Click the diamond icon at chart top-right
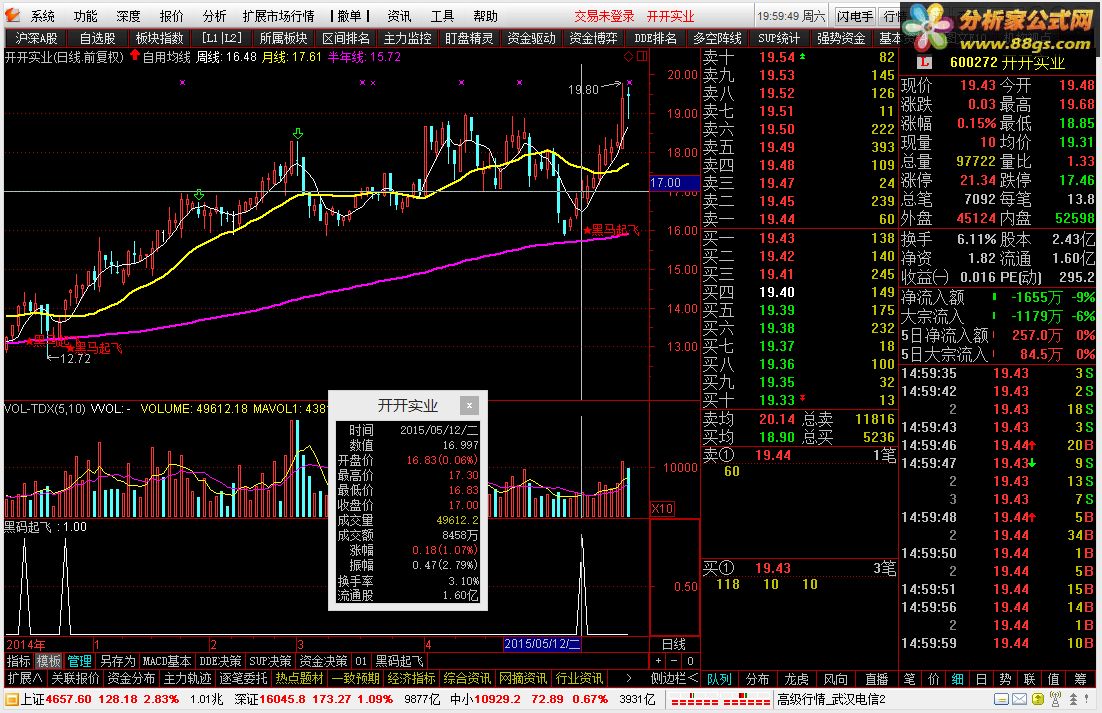 point(628,56)
